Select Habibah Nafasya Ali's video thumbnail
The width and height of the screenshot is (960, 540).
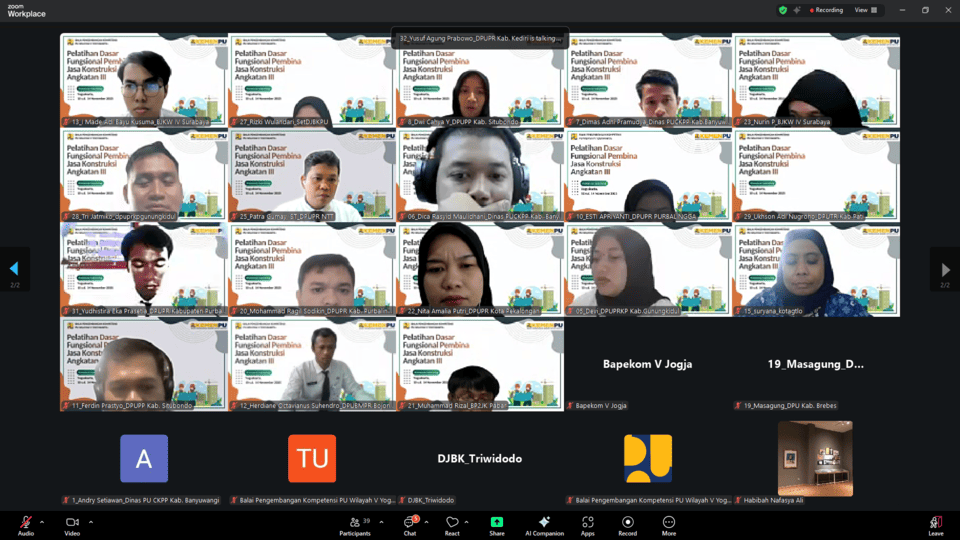(x=815, y=458)
